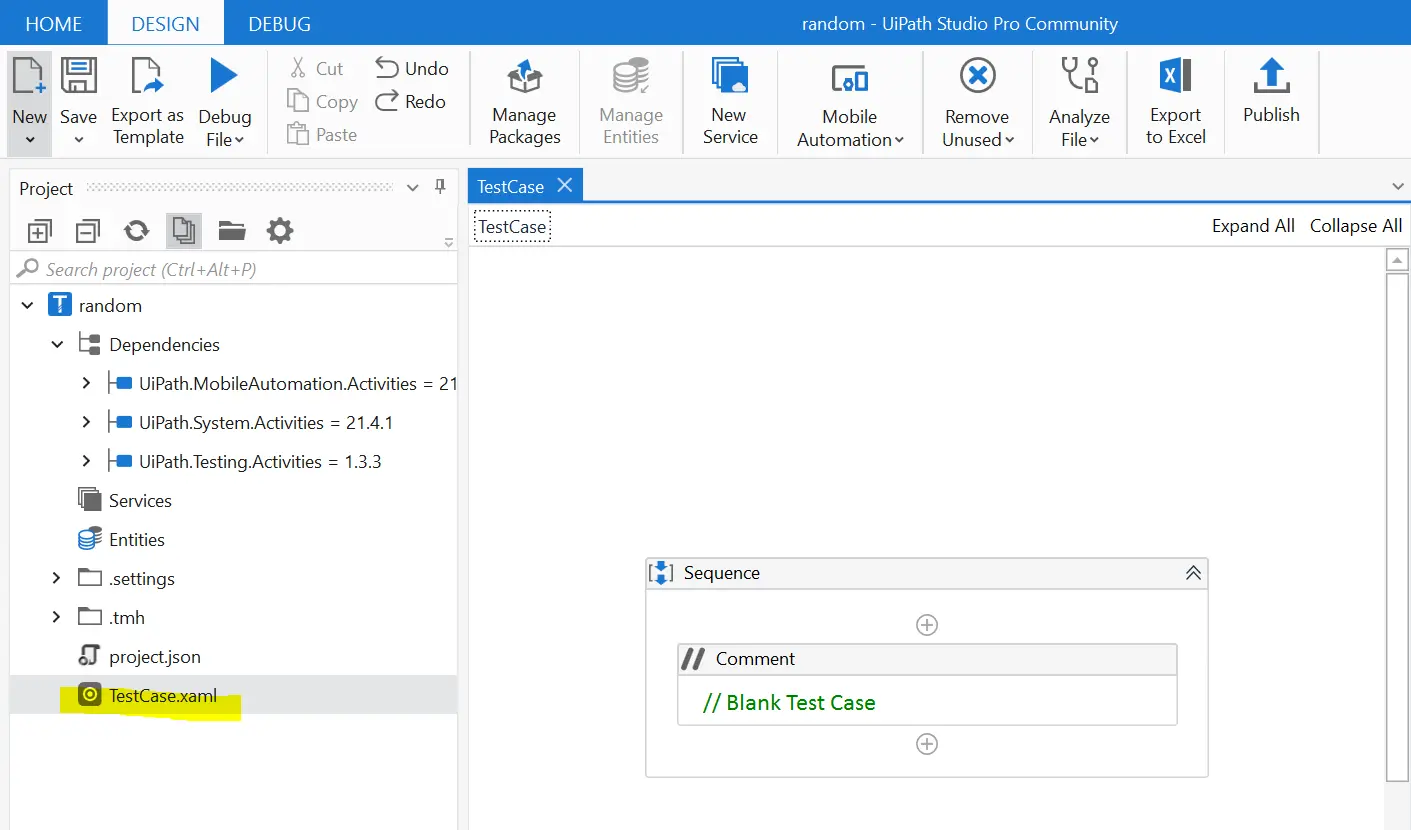Expand the .settings folder
The image size is (1411, 830).
coord(57,578)
